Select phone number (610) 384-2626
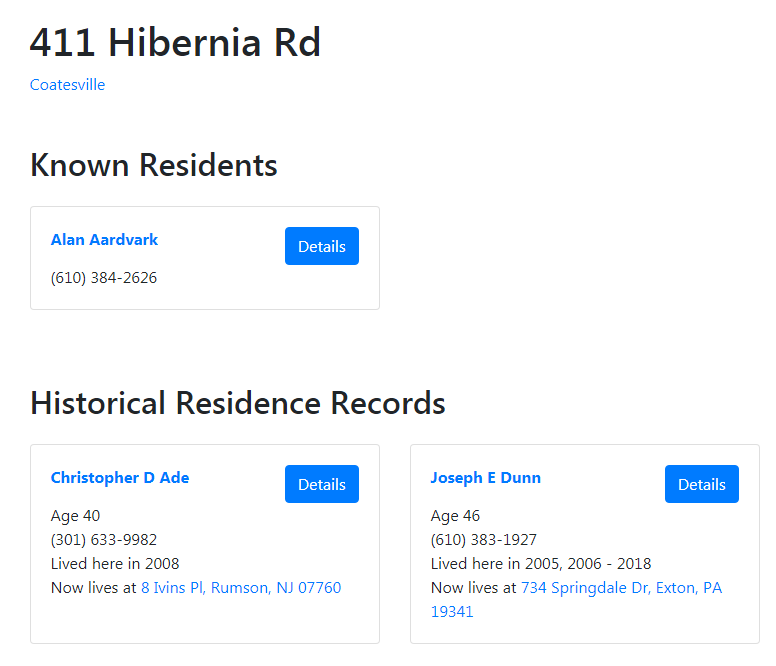The image size is (776, 666). coord(104,278)
